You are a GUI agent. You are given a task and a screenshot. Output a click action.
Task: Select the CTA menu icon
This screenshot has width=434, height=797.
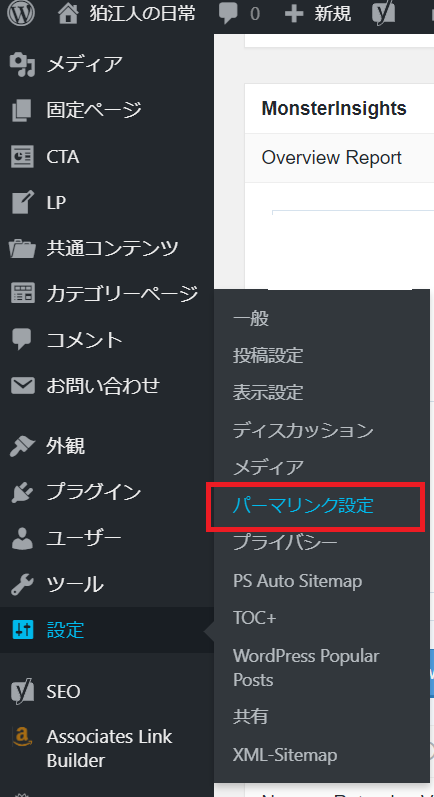22,157
